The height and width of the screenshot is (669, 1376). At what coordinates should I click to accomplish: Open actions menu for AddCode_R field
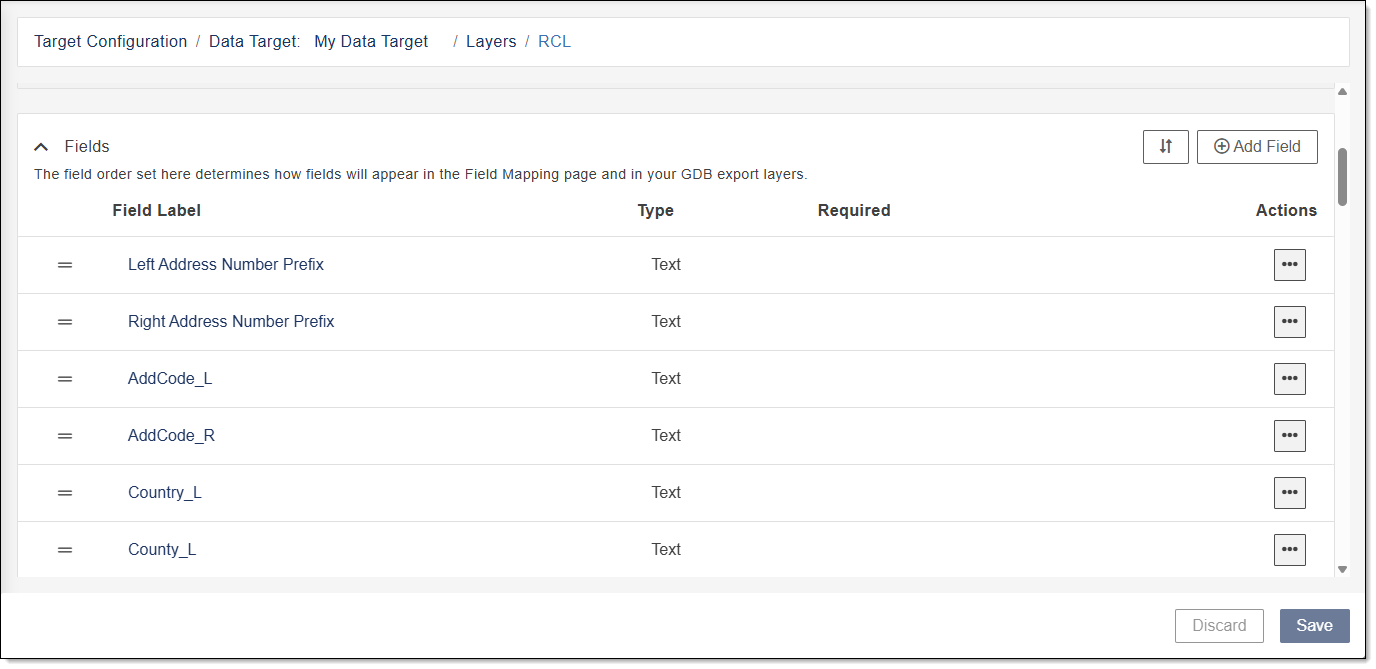[1289, 436]
